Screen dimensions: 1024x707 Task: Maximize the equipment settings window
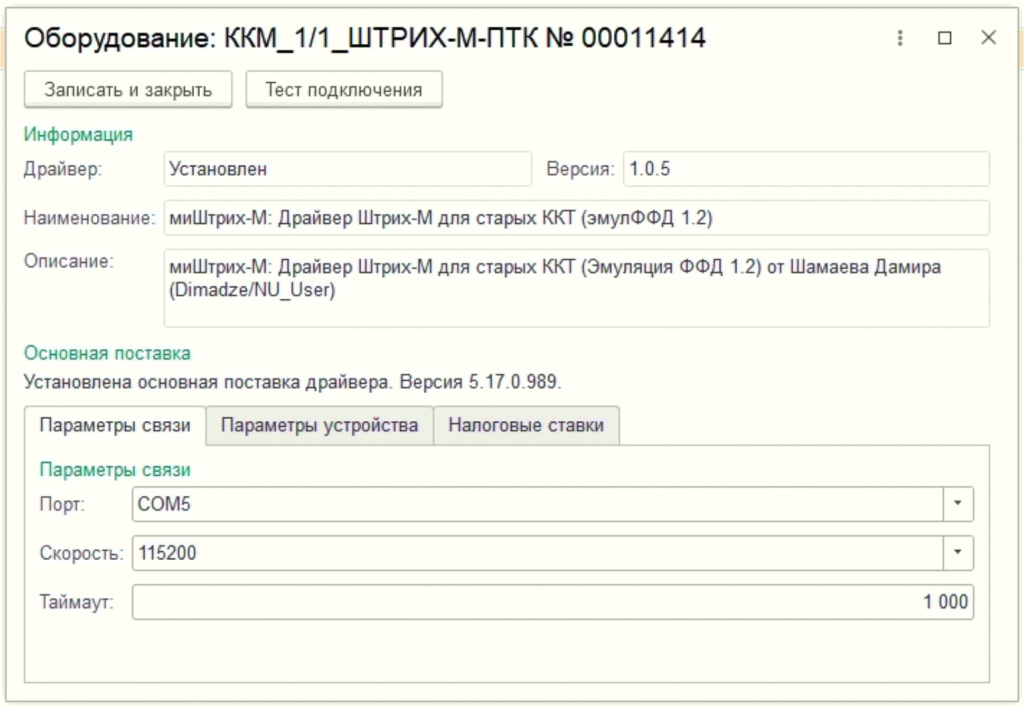944,38
